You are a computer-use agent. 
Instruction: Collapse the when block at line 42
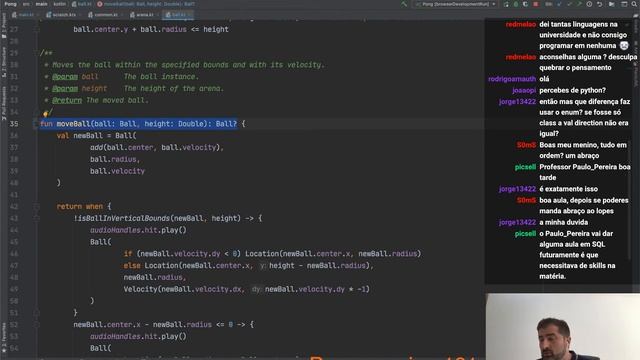click(36, 207)
